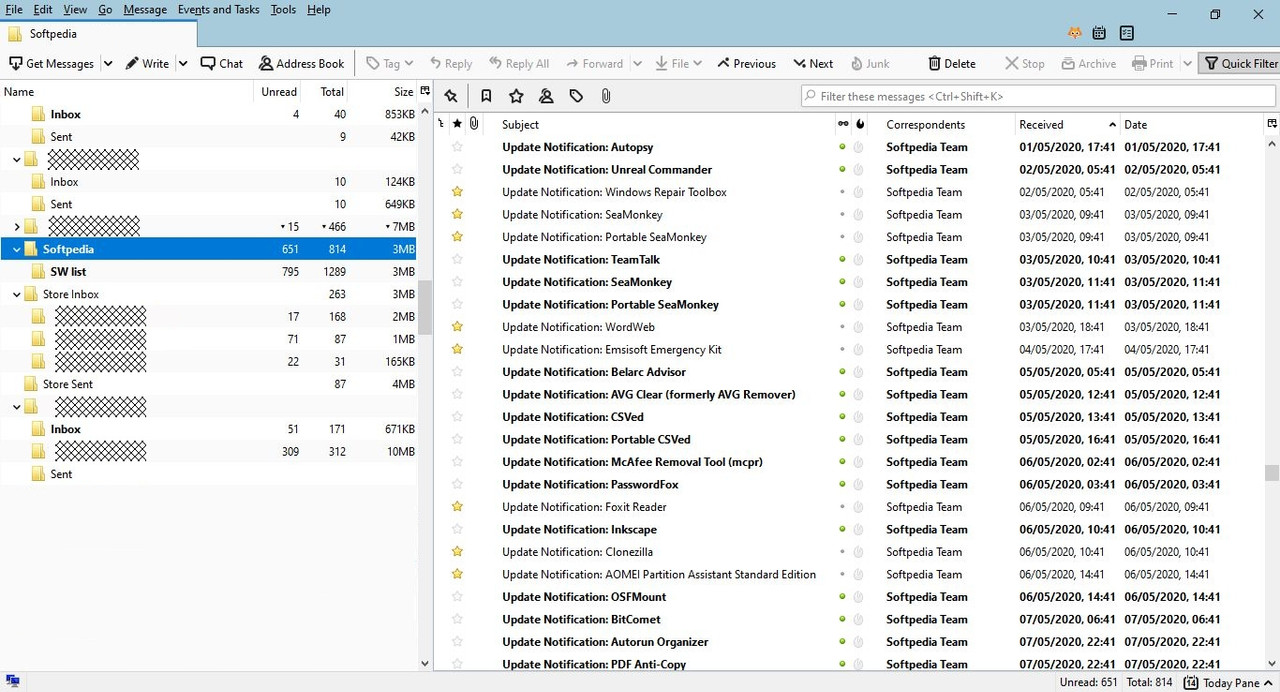This screenshot has width=1280, height=692.
Task: Open the message list column picker
Action: pos(1271,124)
